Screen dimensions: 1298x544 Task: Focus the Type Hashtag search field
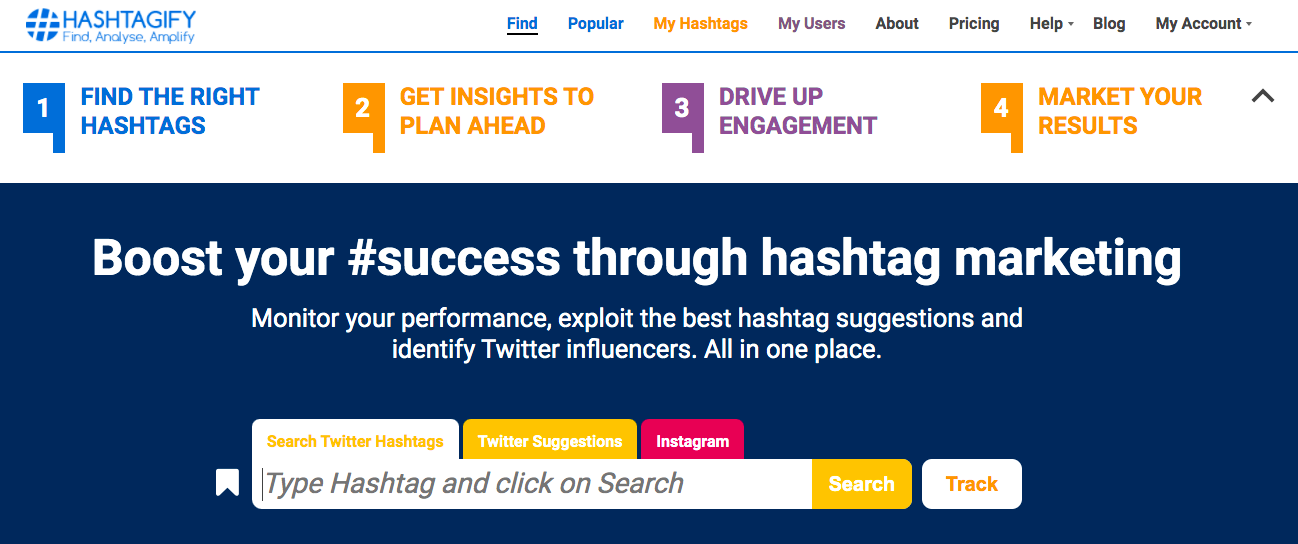[535, 484]
